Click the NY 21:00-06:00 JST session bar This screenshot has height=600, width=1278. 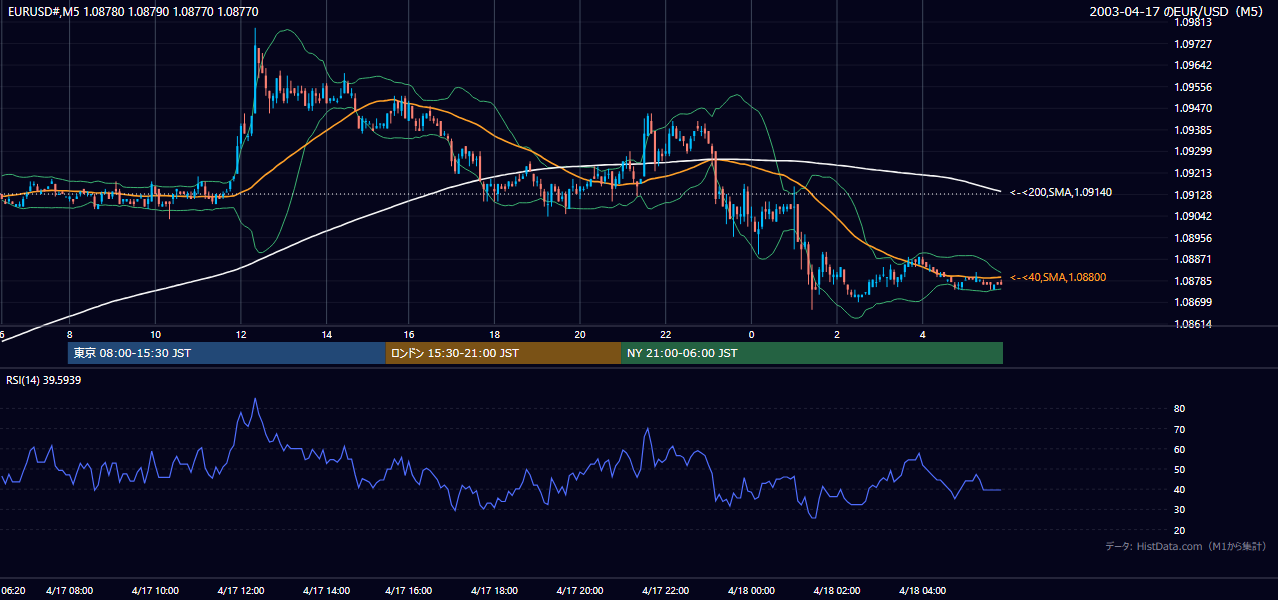click(812, 353)
